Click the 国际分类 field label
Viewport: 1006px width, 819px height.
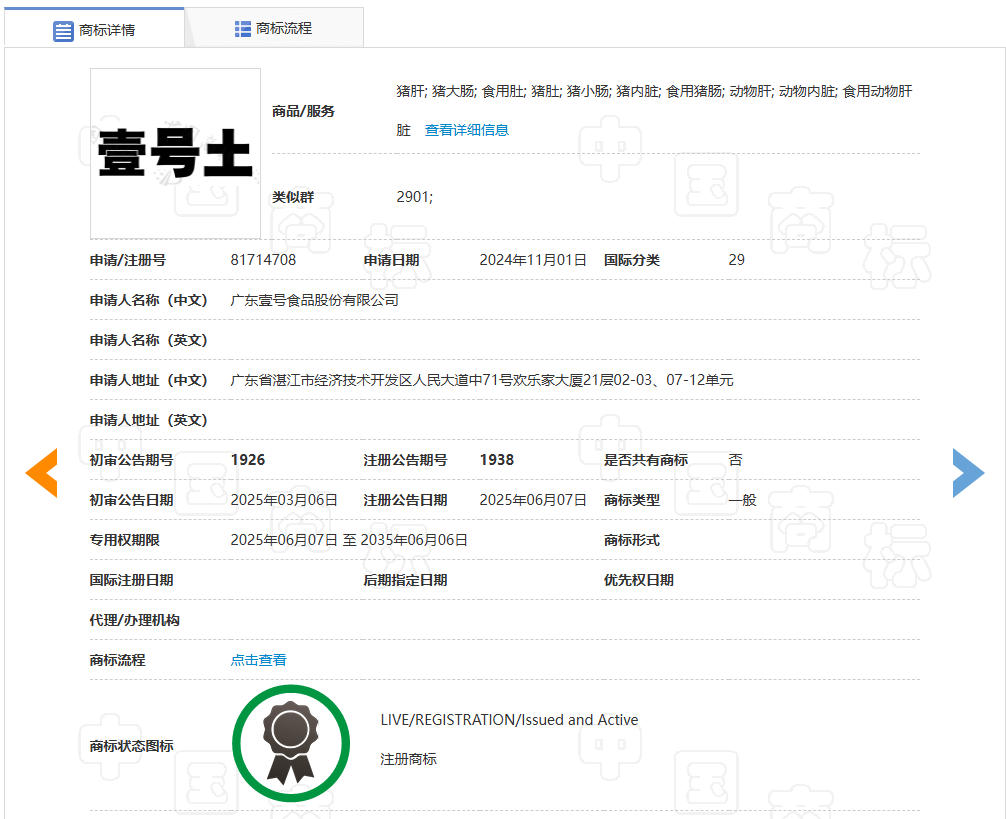click(x=632, y=260)
